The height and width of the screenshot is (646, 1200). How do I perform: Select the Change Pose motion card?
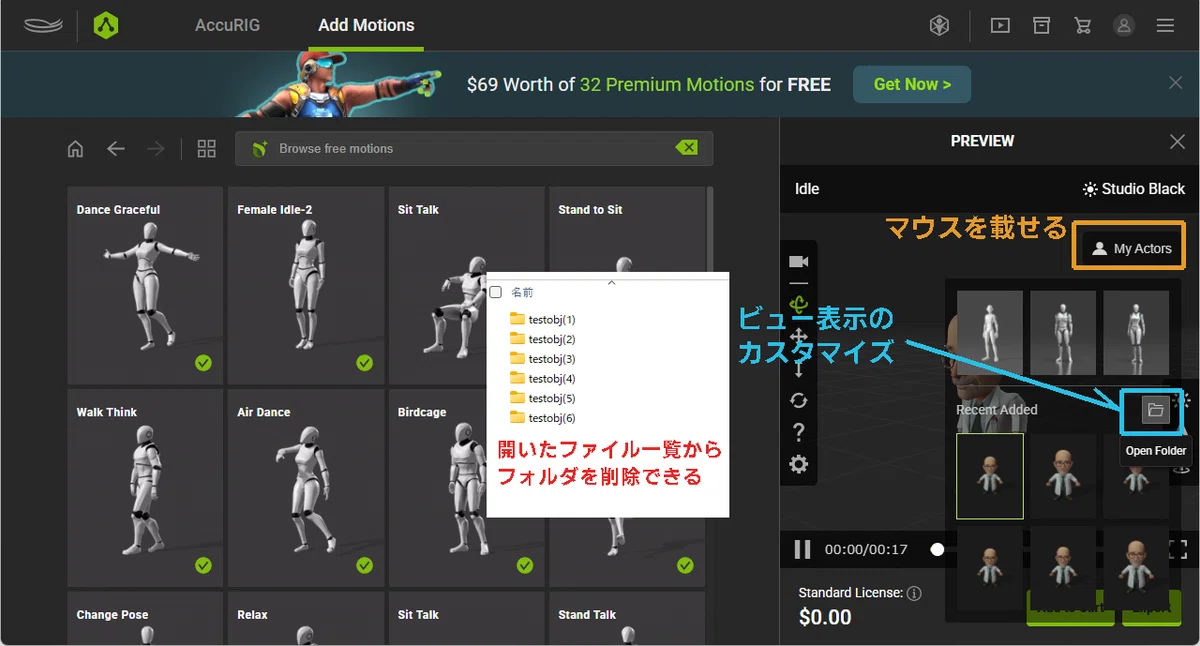click(x=145, y=619)
